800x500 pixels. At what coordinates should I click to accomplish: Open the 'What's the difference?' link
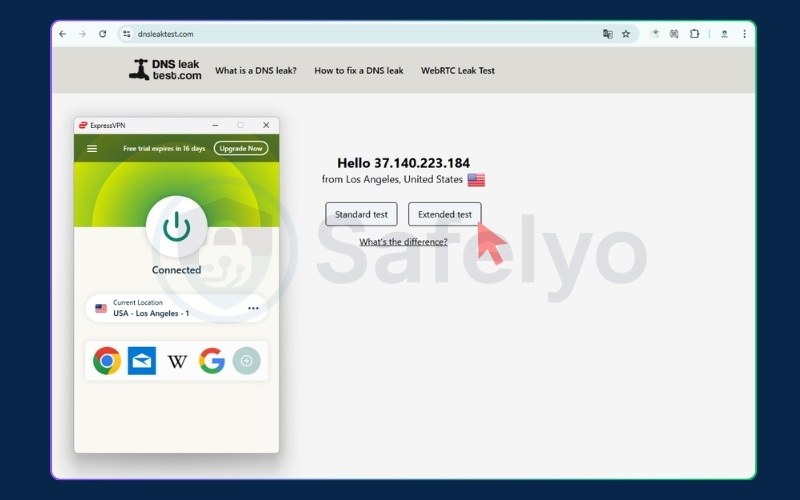(x=403, y=242)
